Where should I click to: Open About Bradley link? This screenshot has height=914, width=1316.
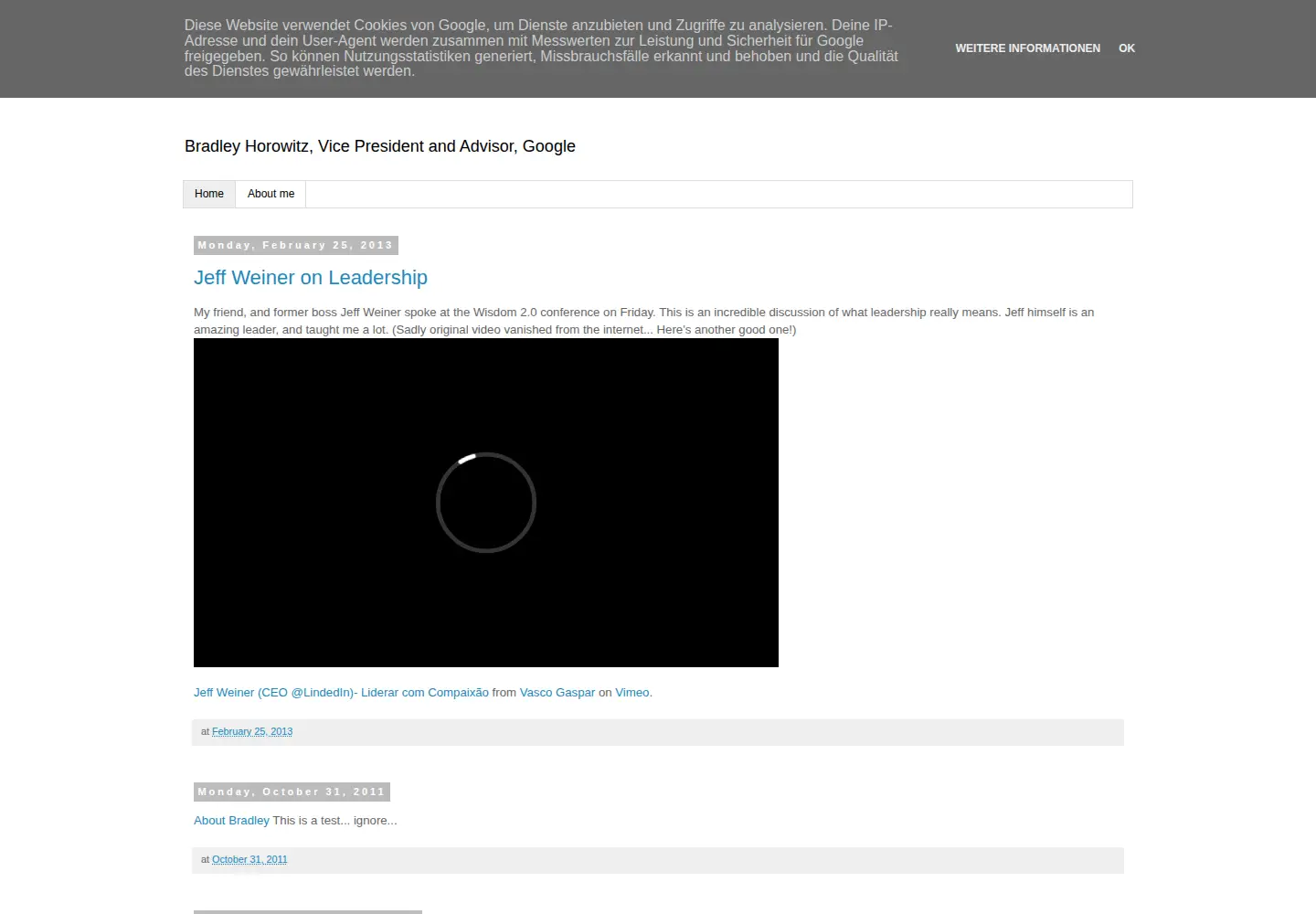pos(231,821)
